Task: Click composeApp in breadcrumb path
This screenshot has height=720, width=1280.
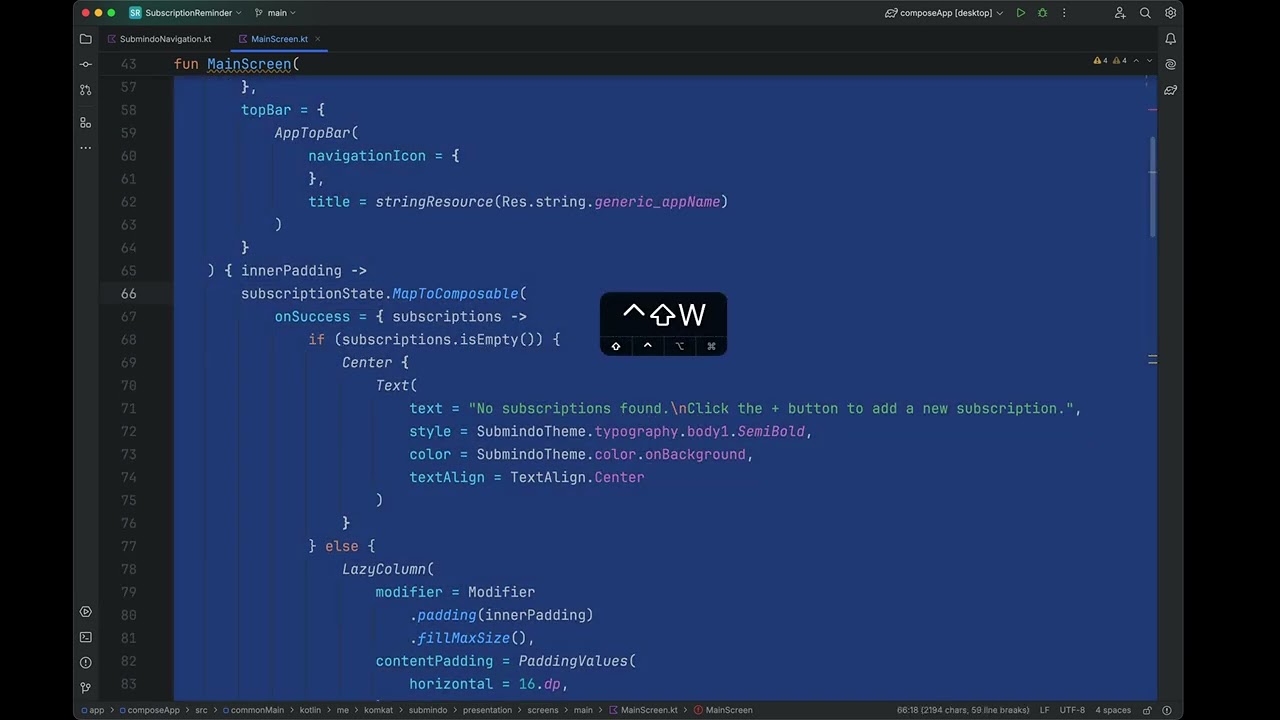Action: [x=149, y=710]
